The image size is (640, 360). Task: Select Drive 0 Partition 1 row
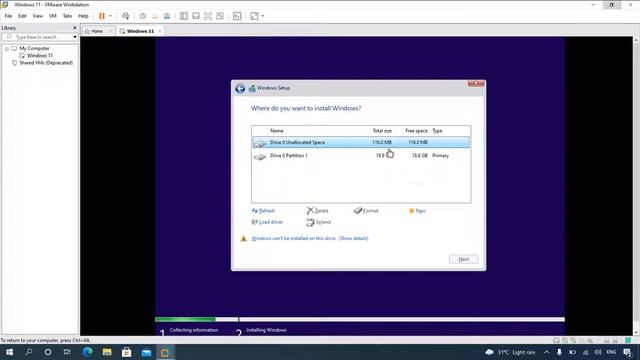(x=361, y=156)
